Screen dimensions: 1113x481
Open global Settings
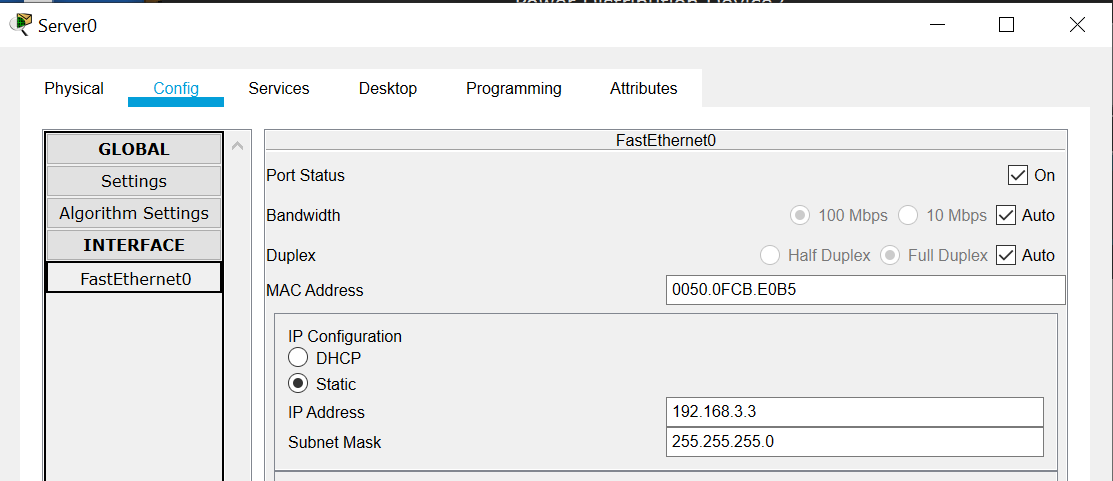pyautogui.click(x=134, y=181)
